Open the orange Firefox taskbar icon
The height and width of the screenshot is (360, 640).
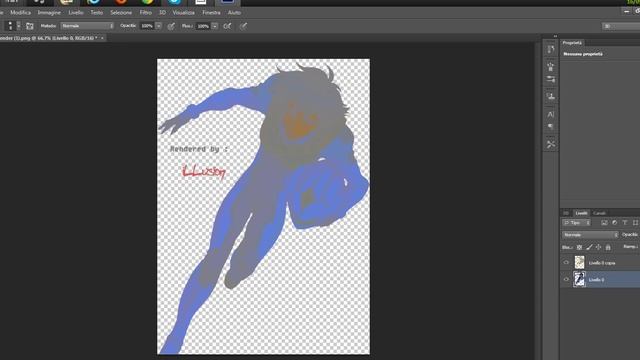tap(121, 2)
